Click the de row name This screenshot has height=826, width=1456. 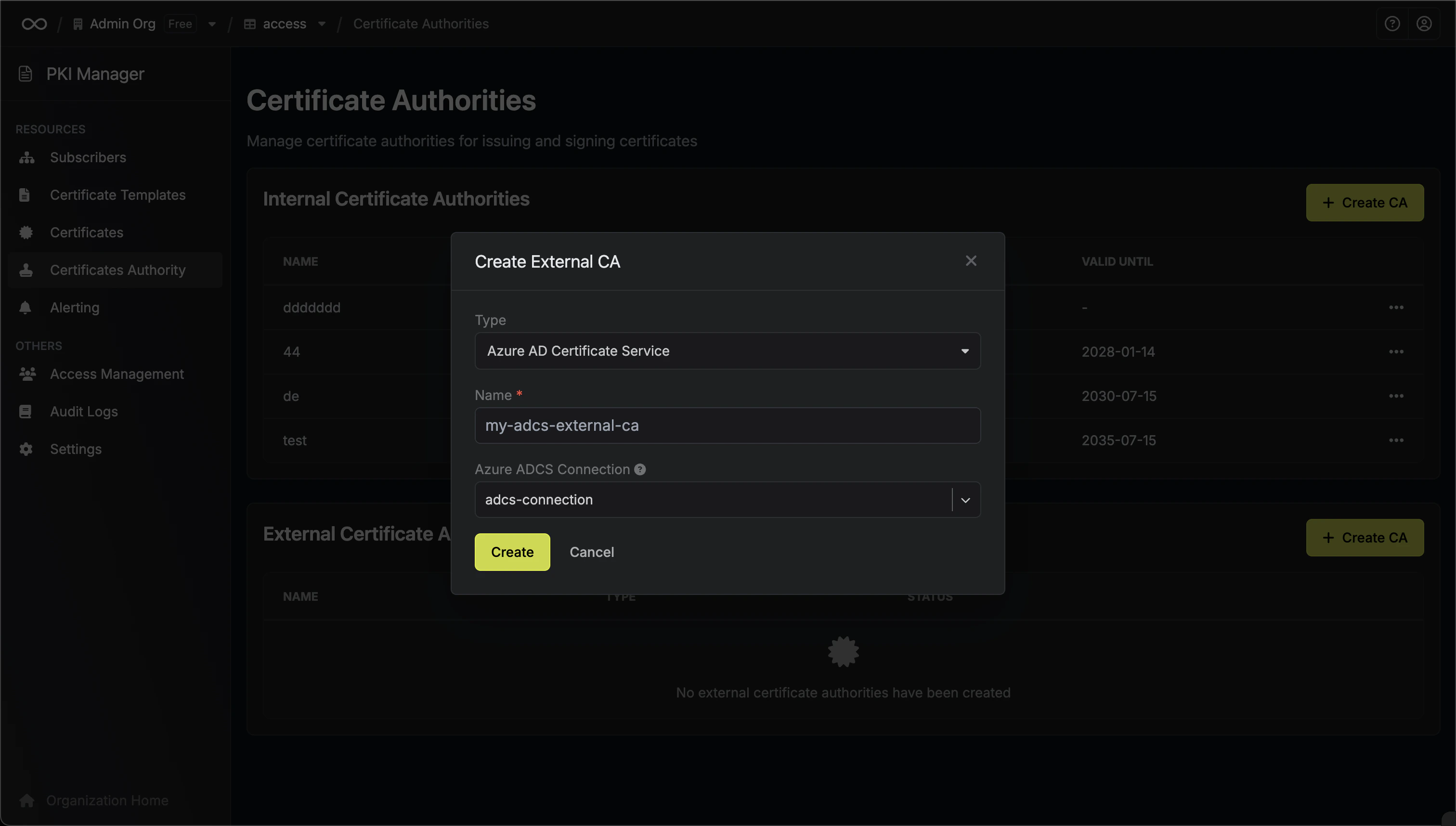pyautogui.click(x=291, y=396)
